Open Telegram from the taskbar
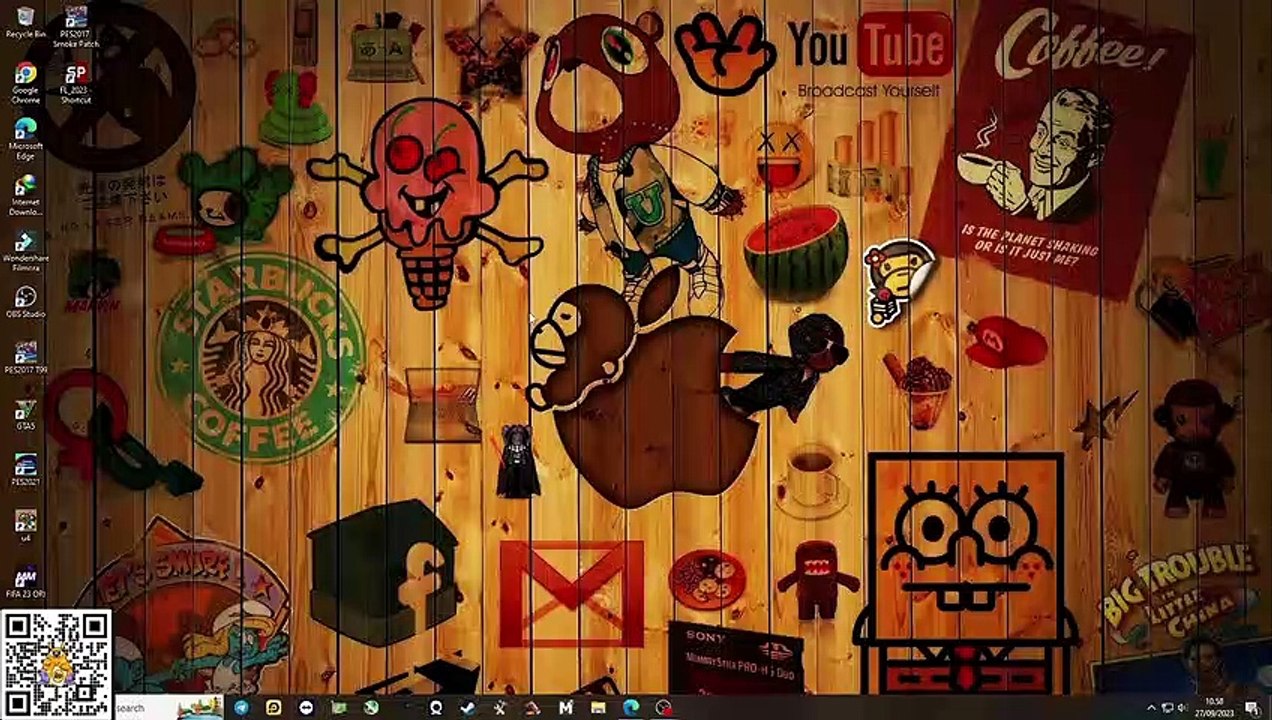 point(241,707)
